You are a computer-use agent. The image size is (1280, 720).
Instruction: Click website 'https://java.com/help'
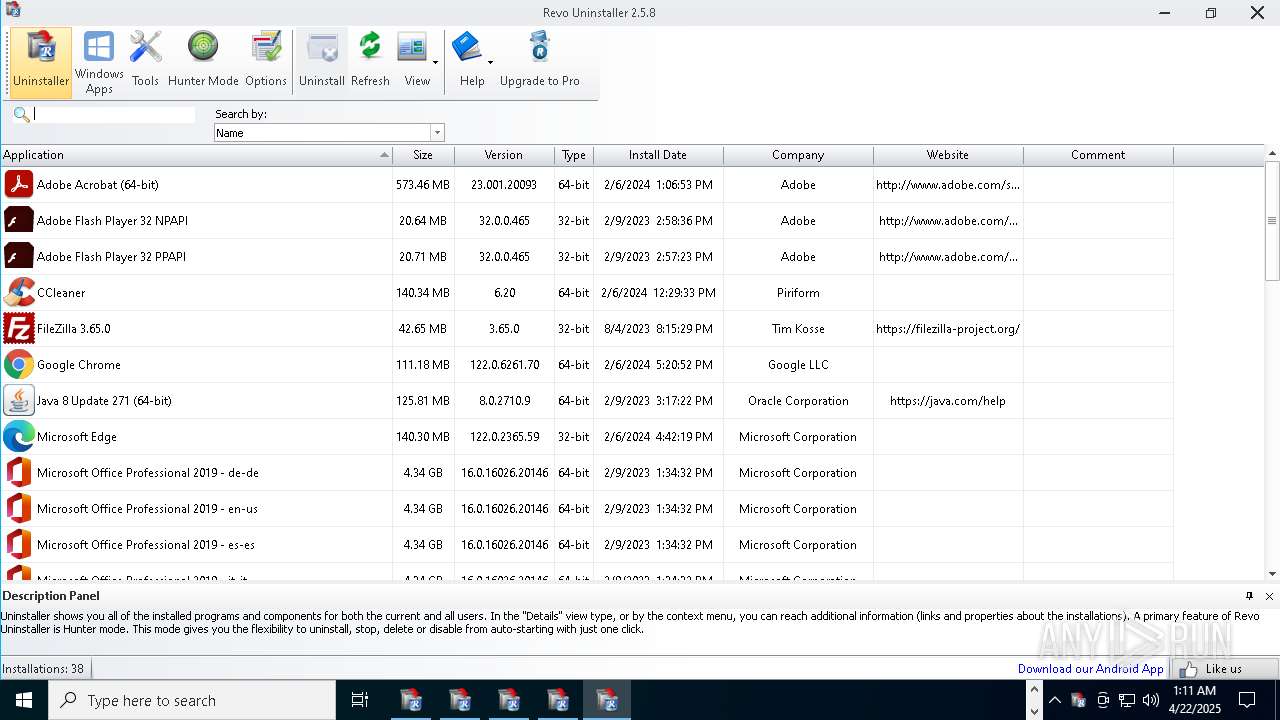[x=948, y=401]
